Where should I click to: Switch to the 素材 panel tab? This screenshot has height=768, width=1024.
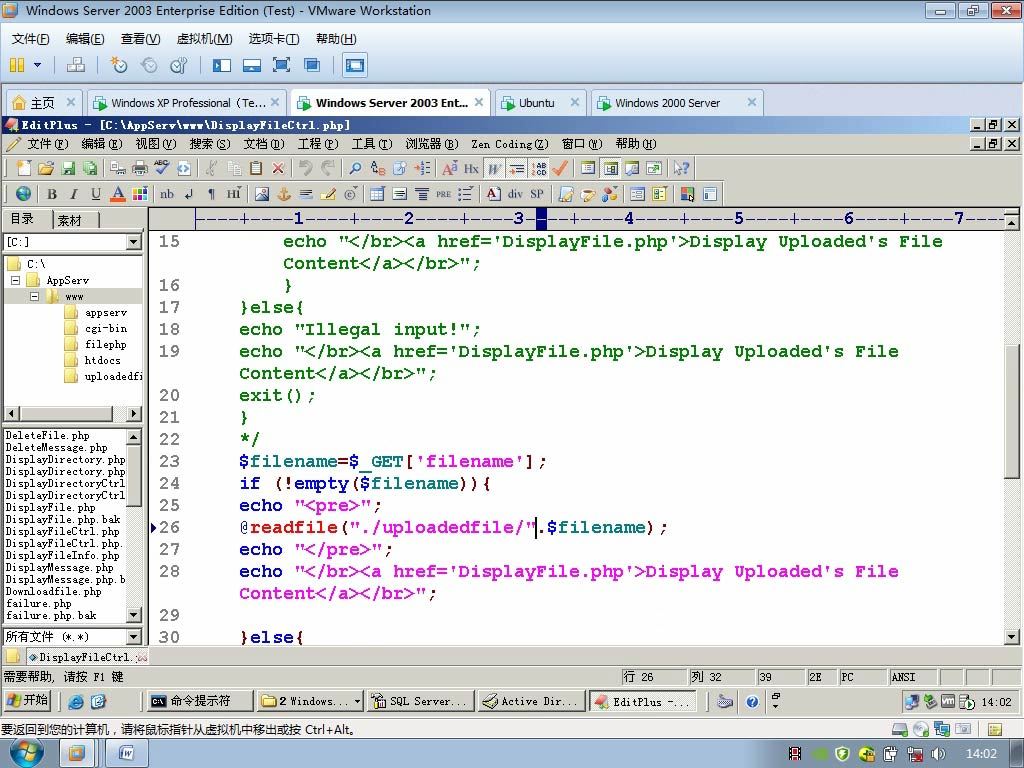(70, 220)
